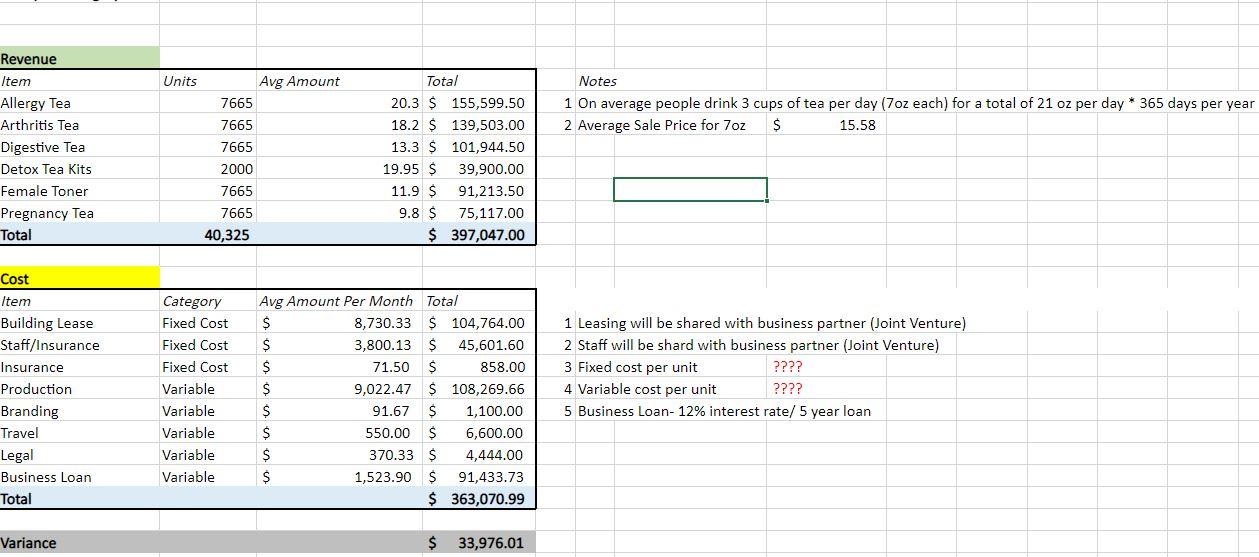This screenshot has width=1259, height=557.
Task: Select the 40,325 total units cell
Action: tap(208, 235)
